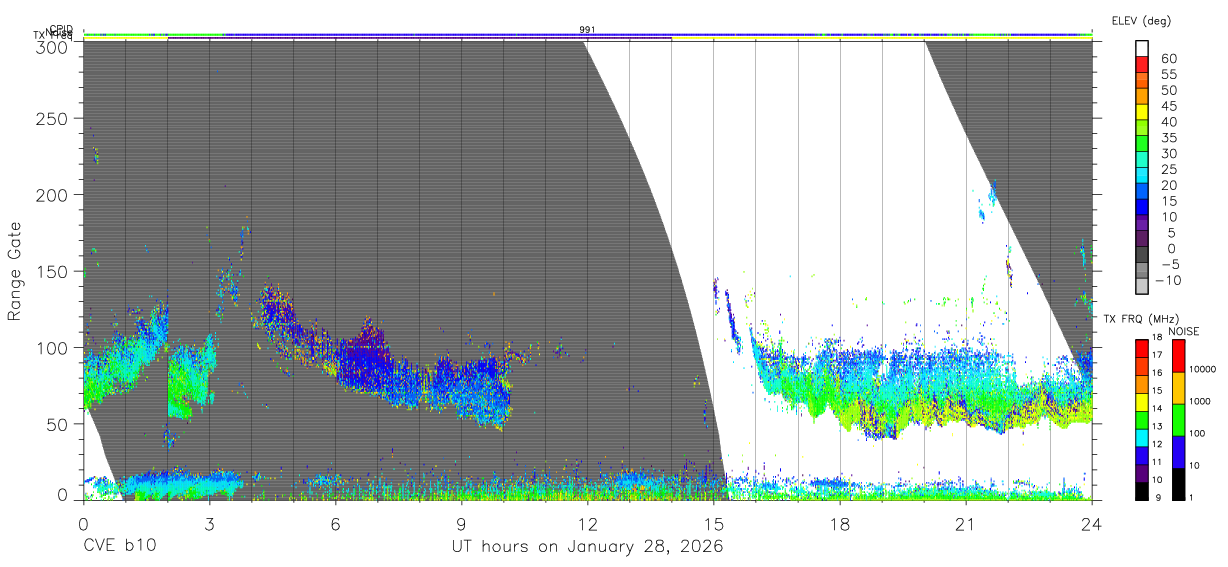The image size is (1228, 567).
Task: Click the blue status bar above the plot
Action: click(x=587, y=33)
